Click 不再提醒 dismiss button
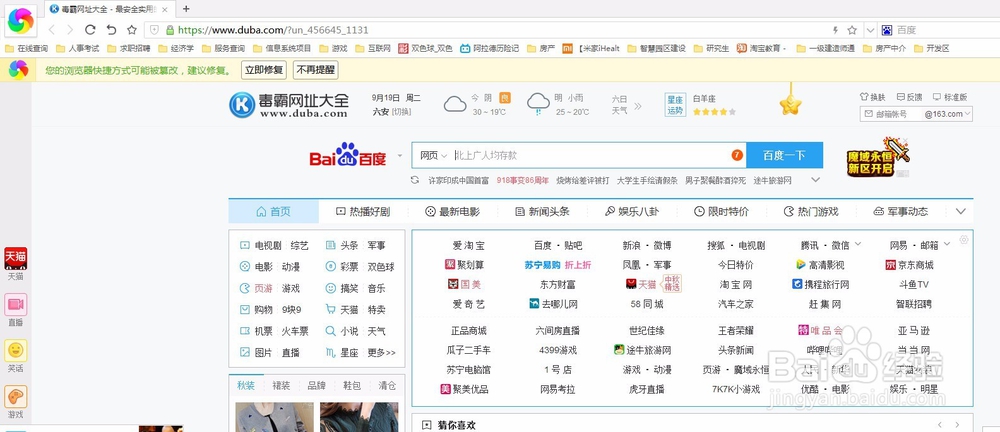This screenshot has width=1000, height=432. point(316,70)
